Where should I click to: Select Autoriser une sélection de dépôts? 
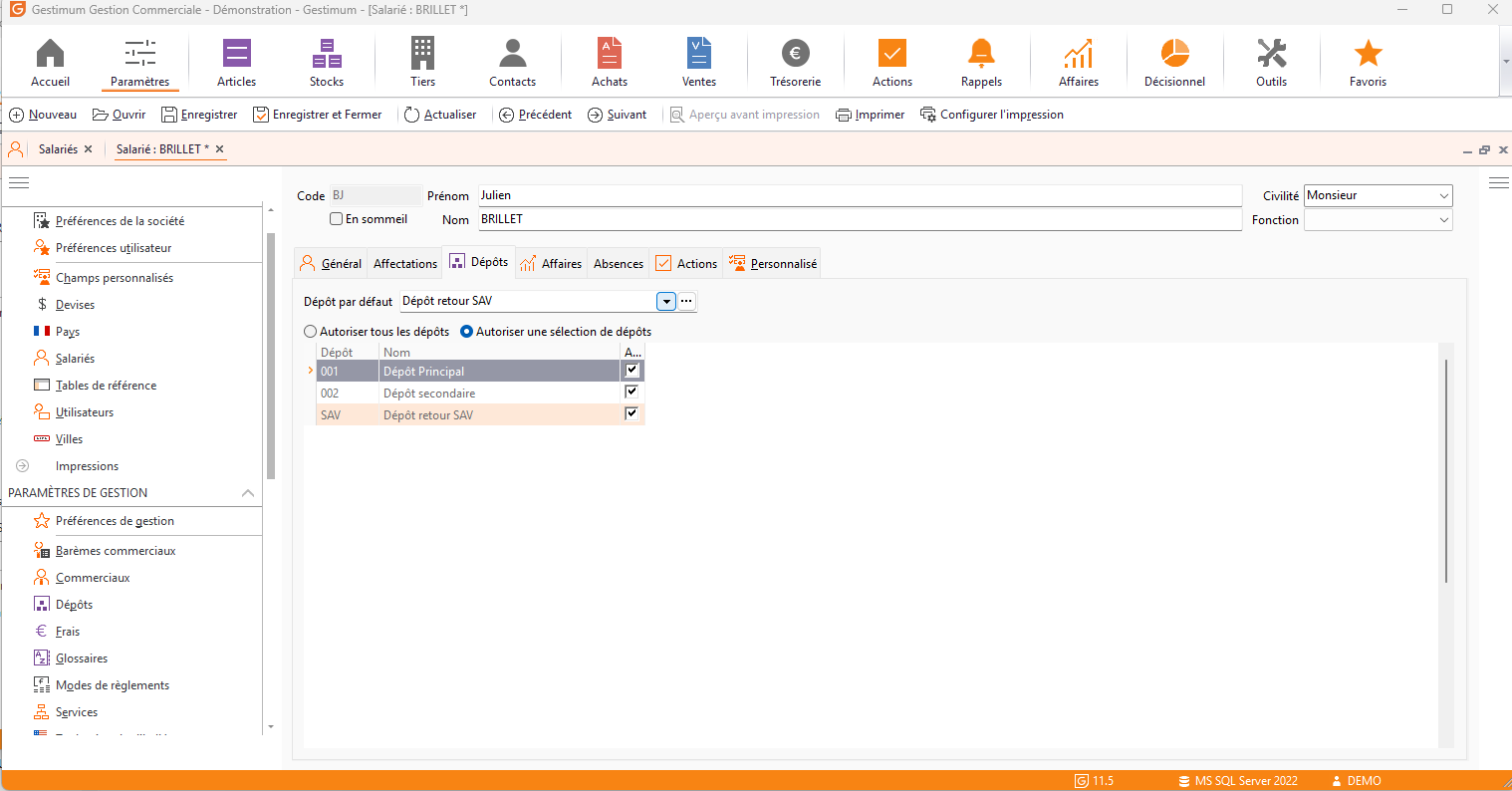pos(467,332)
